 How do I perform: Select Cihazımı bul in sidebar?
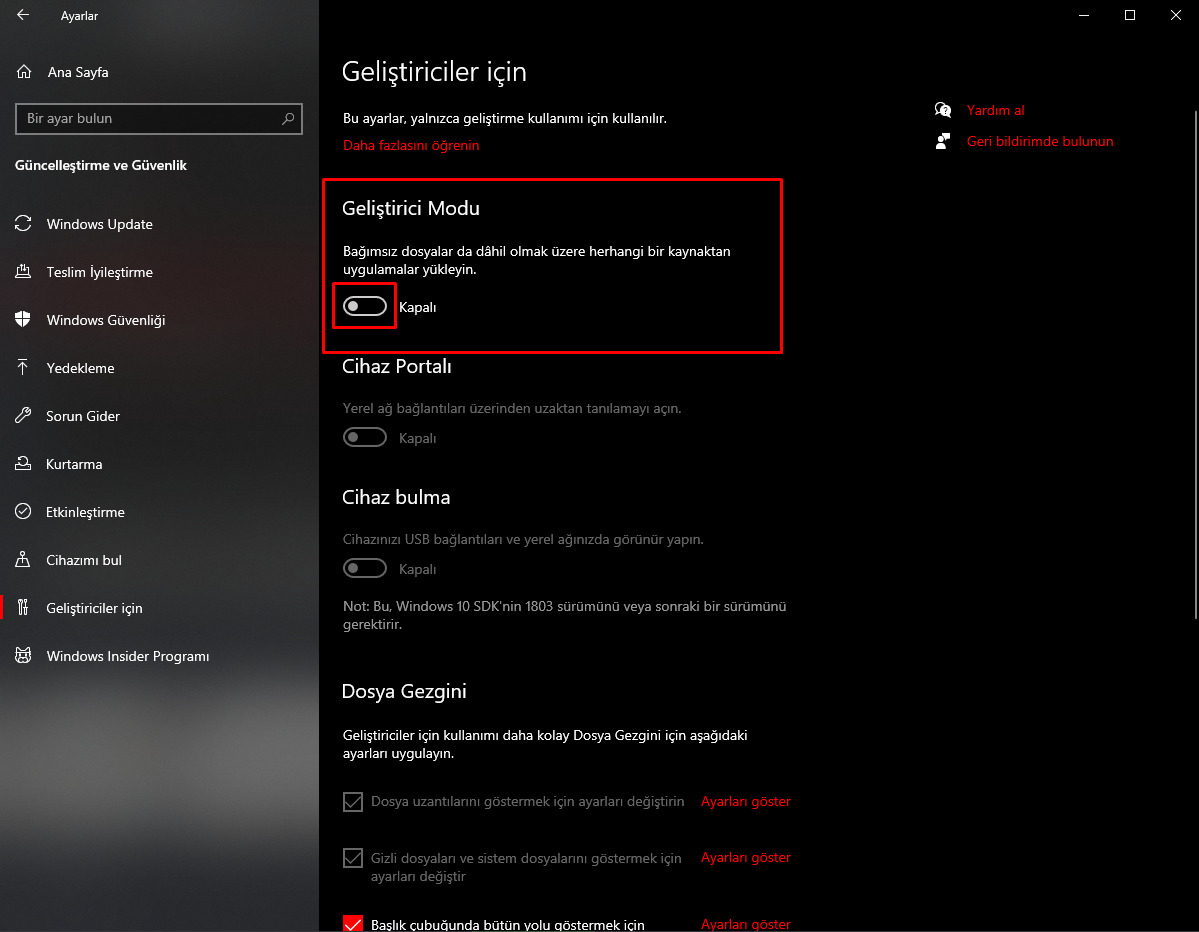tap(159, 560)
